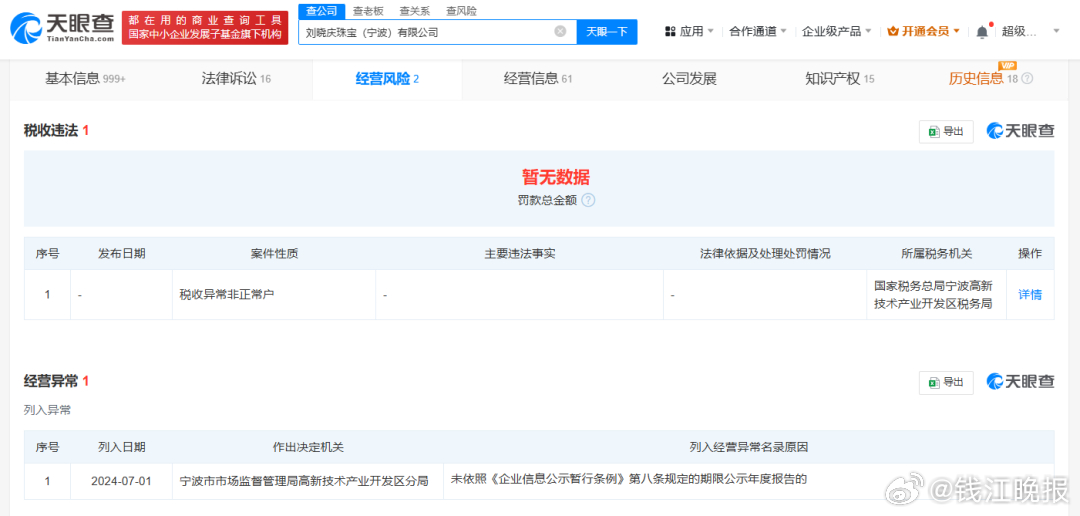Viewport: 1080px width, 516px height.
Task: Click the help icon next to 历史信息 18
Action: tap(1028, 79)
